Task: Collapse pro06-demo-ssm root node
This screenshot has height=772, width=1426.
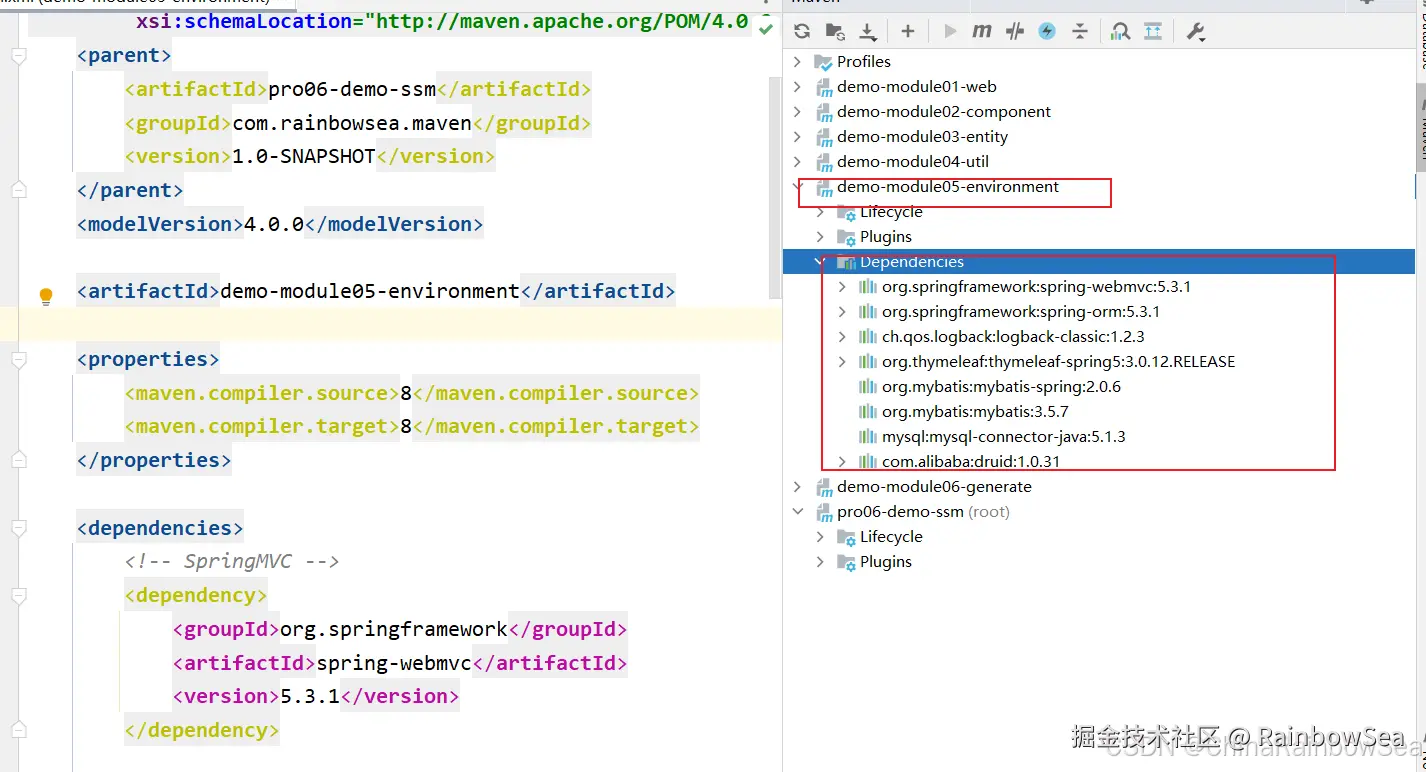Action: [797, 512]
